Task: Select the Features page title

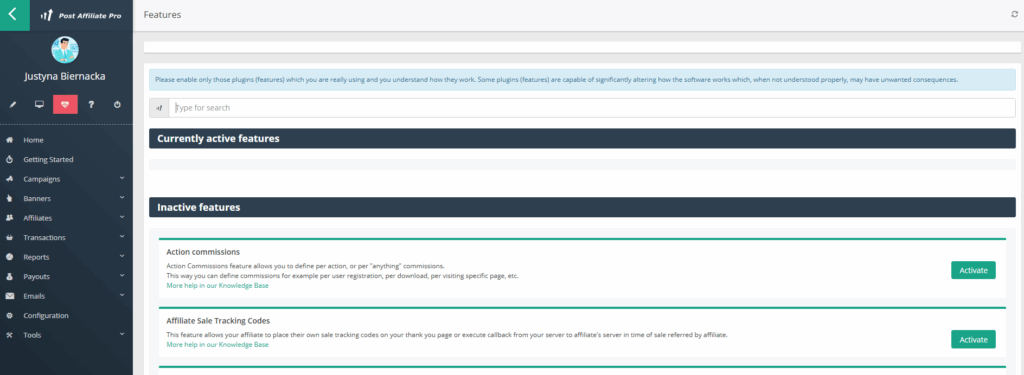Action: coord(162,14)
